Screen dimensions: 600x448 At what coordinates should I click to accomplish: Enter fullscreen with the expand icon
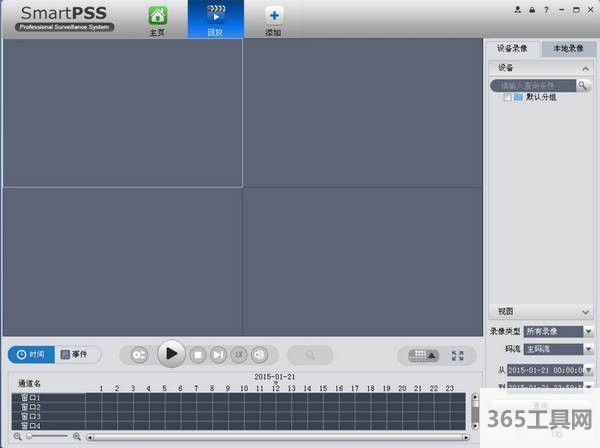coord(458,355)
